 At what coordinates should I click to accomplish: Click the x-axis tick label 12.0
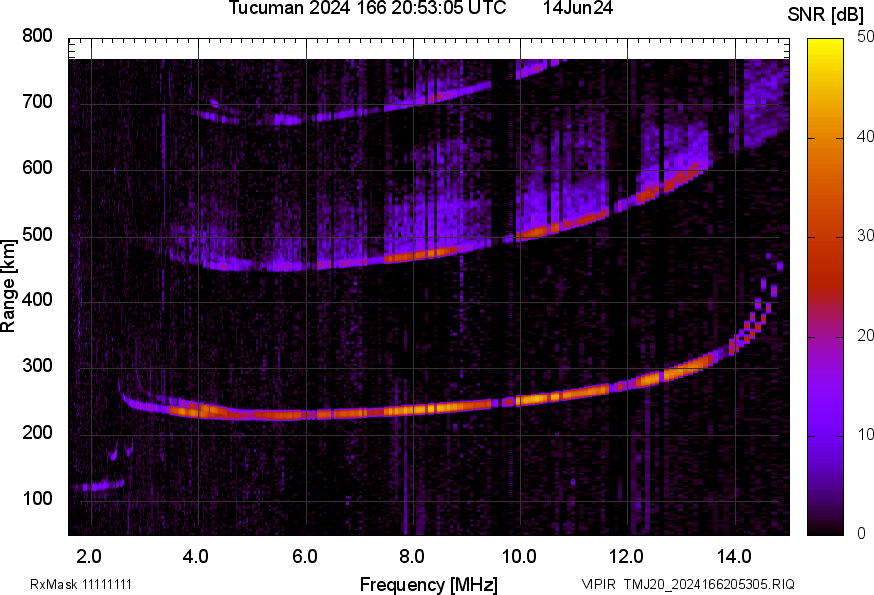coord(627,557)
